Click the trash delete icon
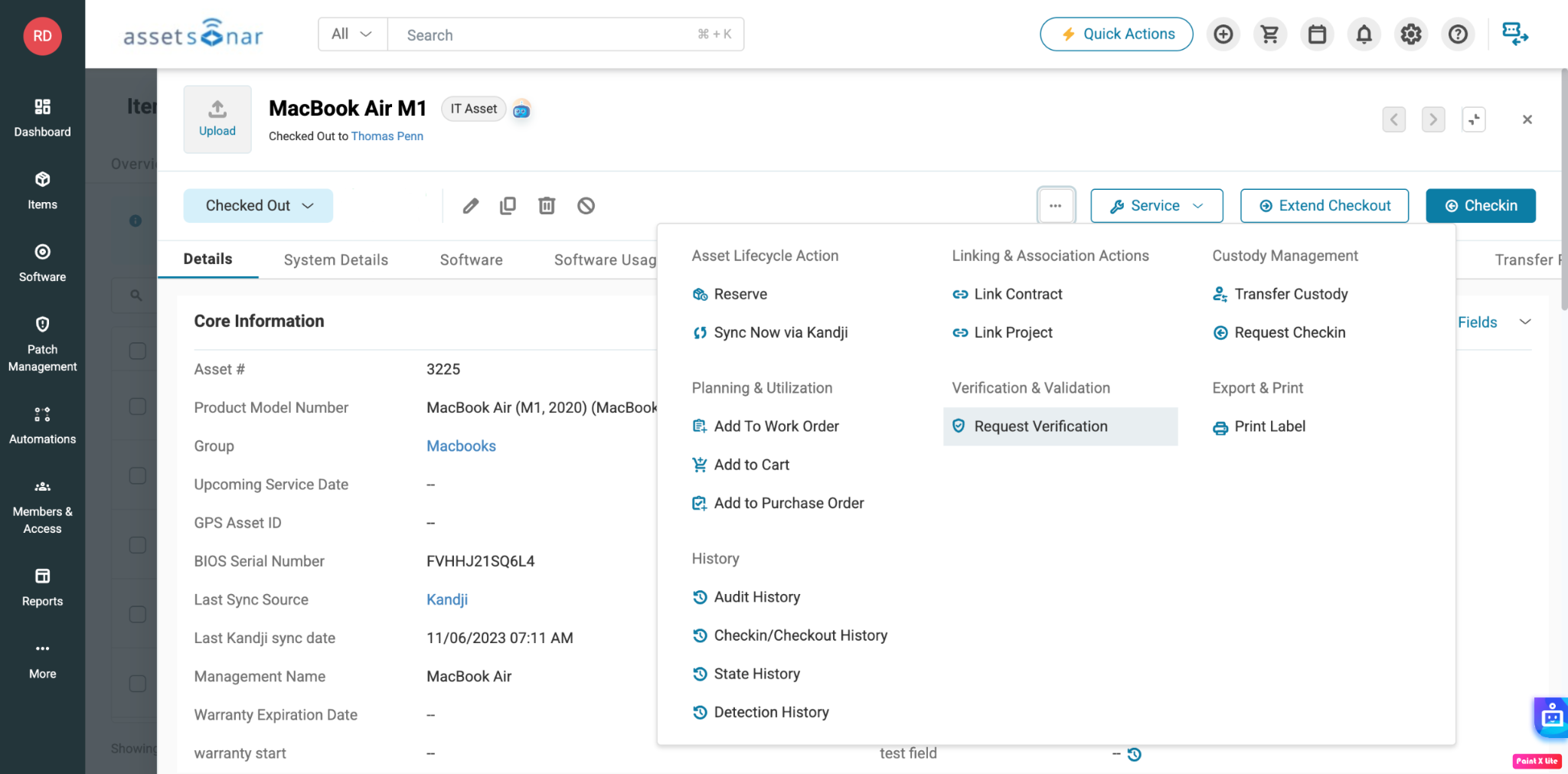This screenshot has width=1568, height=774. tap(547, 206)
